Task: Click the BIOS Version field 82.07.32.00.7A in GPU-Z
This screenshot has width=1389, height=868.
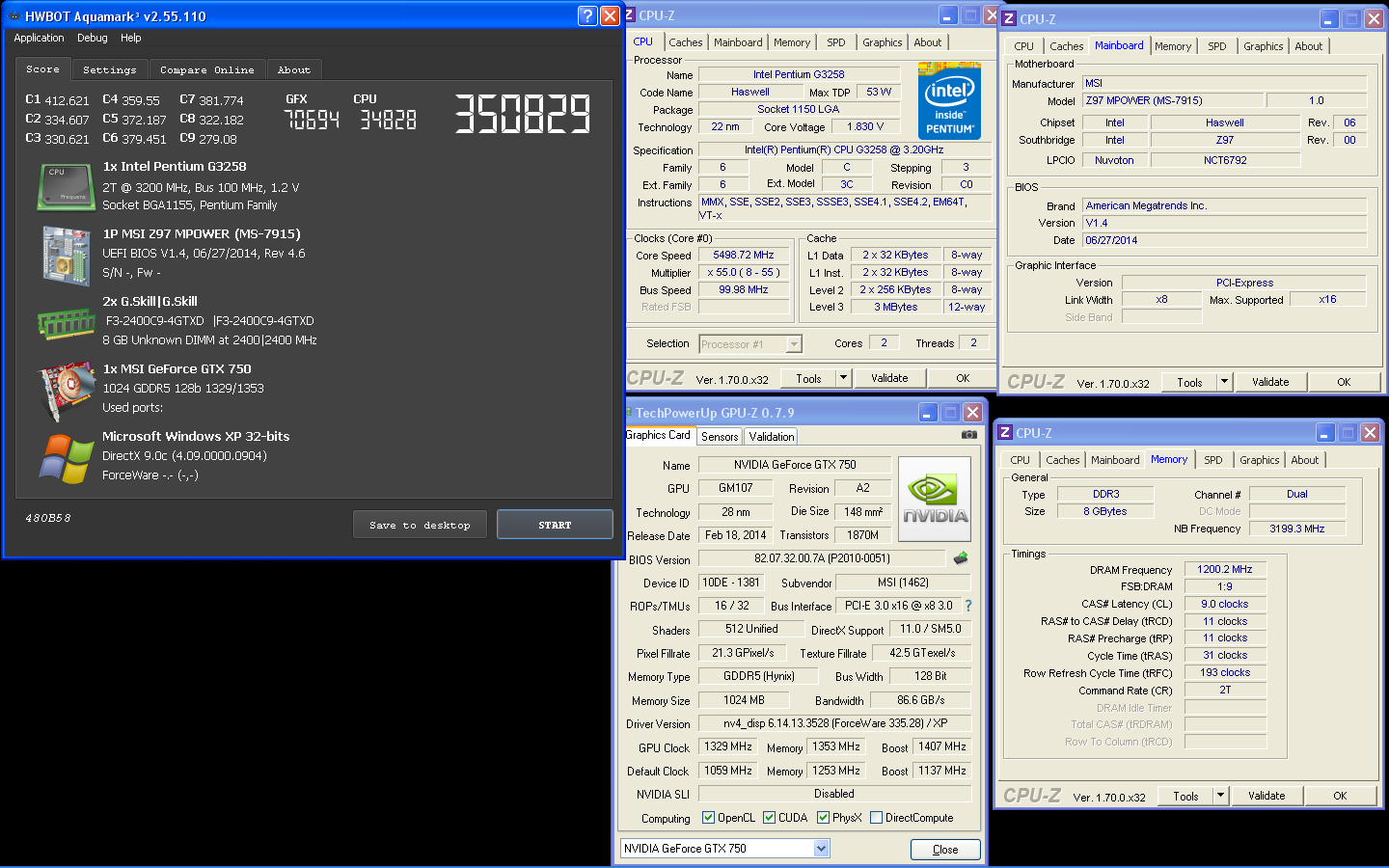Action: point(822,558)
